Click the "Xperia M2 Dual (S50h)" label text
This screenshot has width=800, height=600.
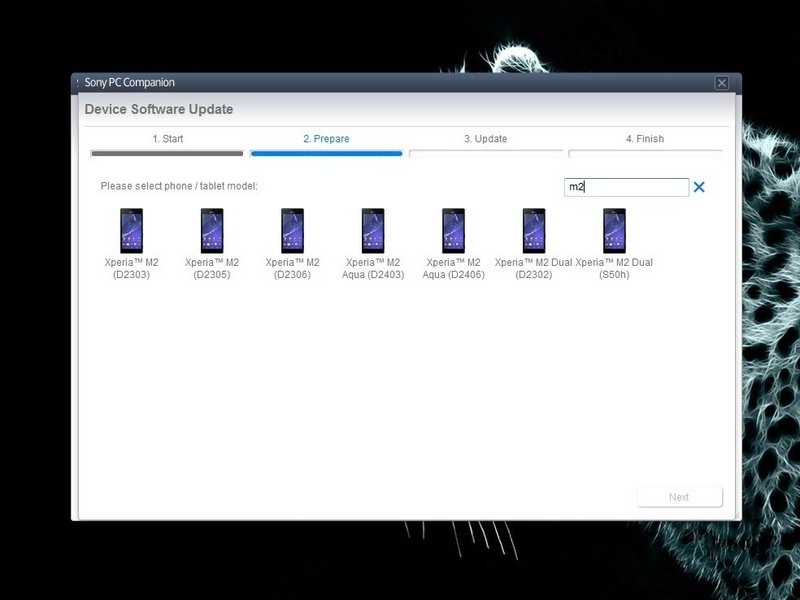pyautogui.click(x=614, y=268)
